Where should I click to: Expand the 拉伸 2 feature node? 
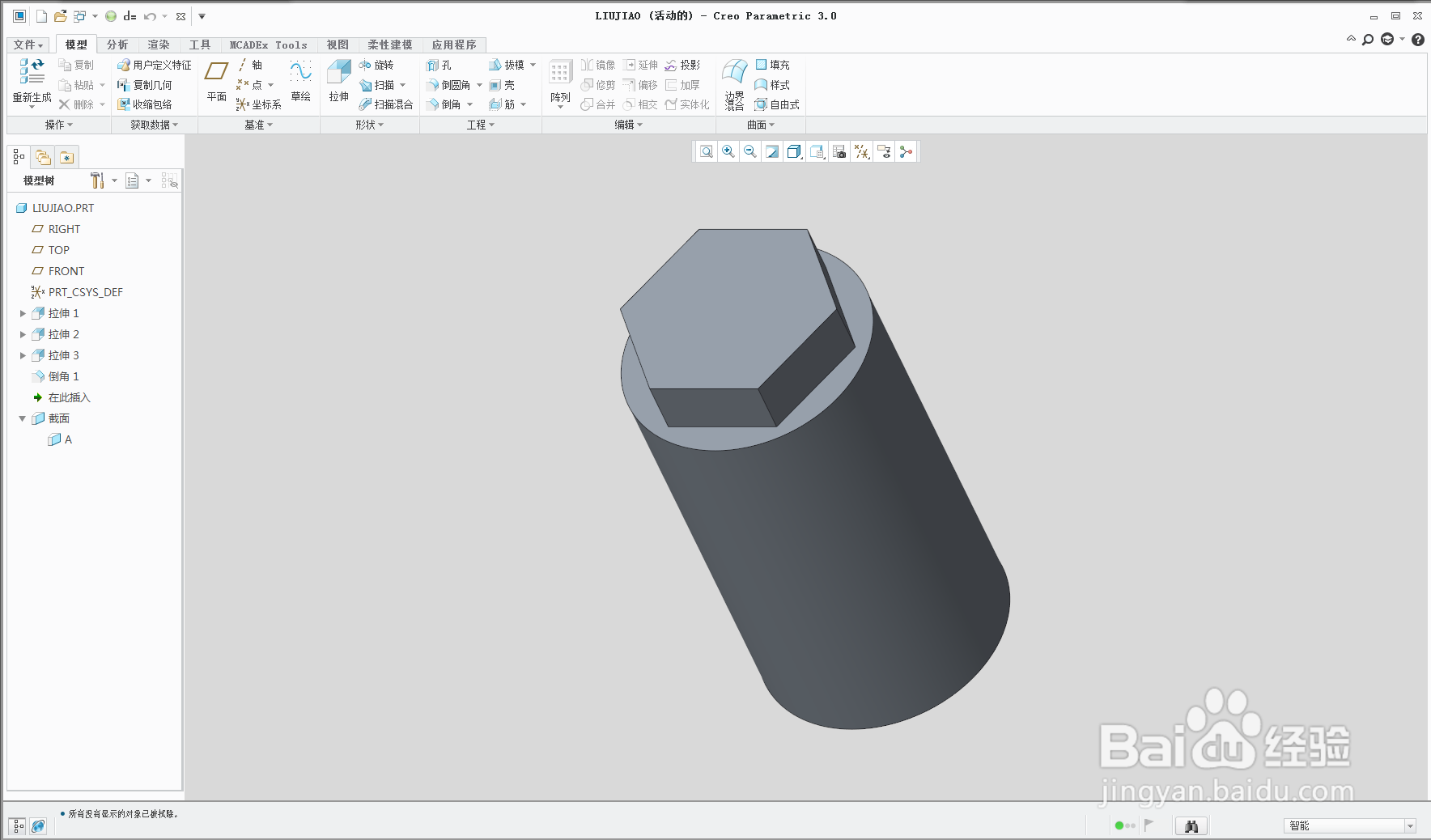pos(23,334)
